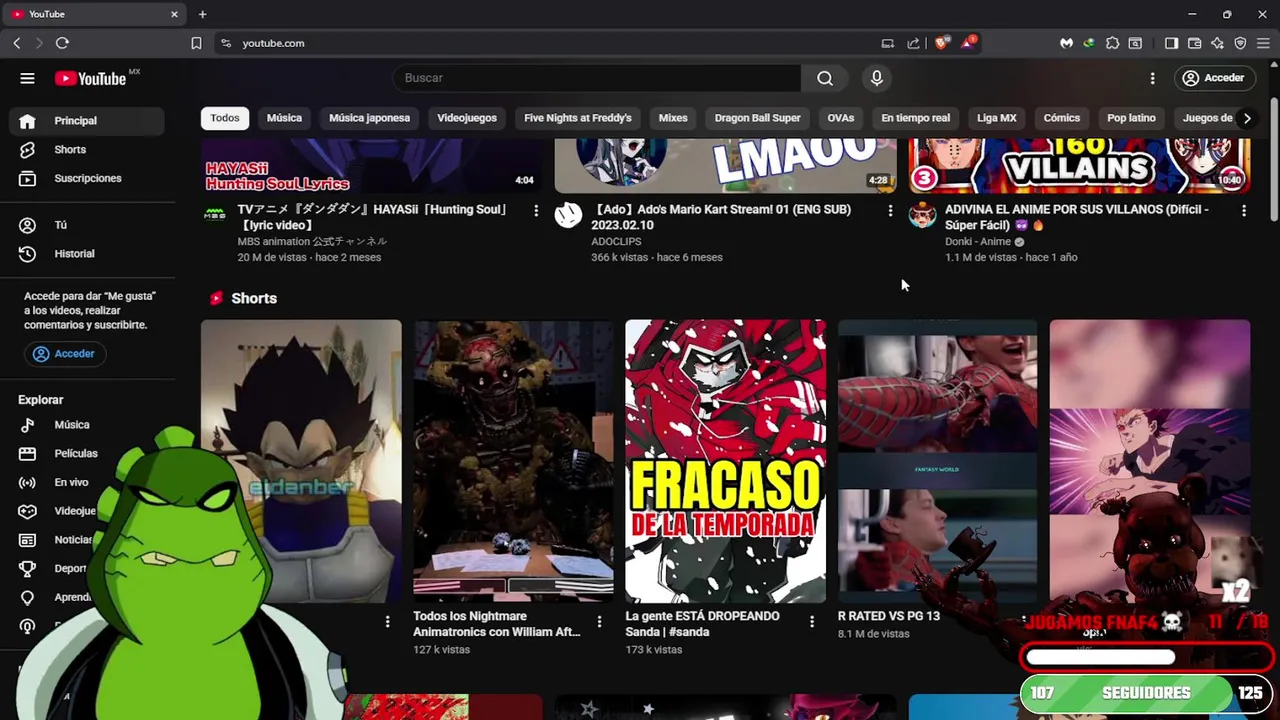This screenshot has width=1280, height=720.
Task: Open a new browser tab
Action: point(202,14)
